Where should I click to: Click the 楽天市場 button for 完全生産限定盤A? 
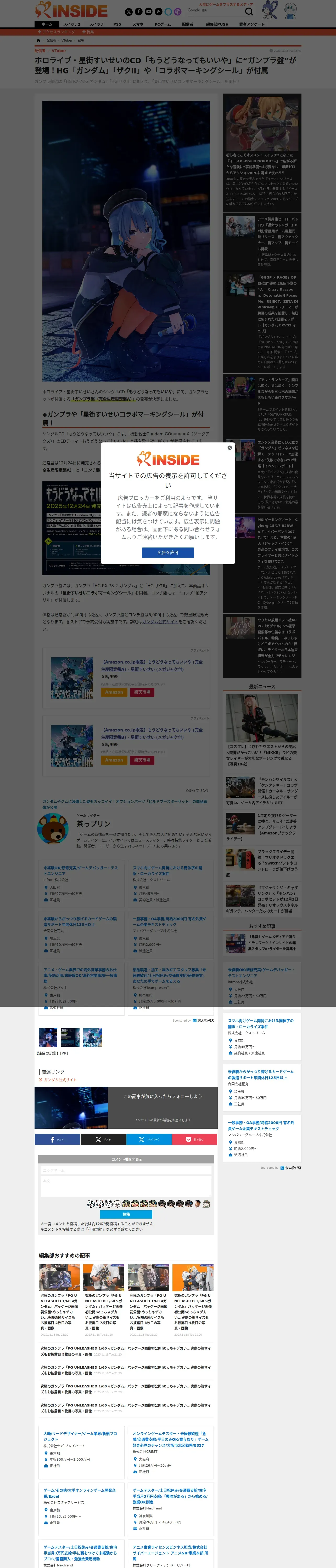click(x=142, y=692)
